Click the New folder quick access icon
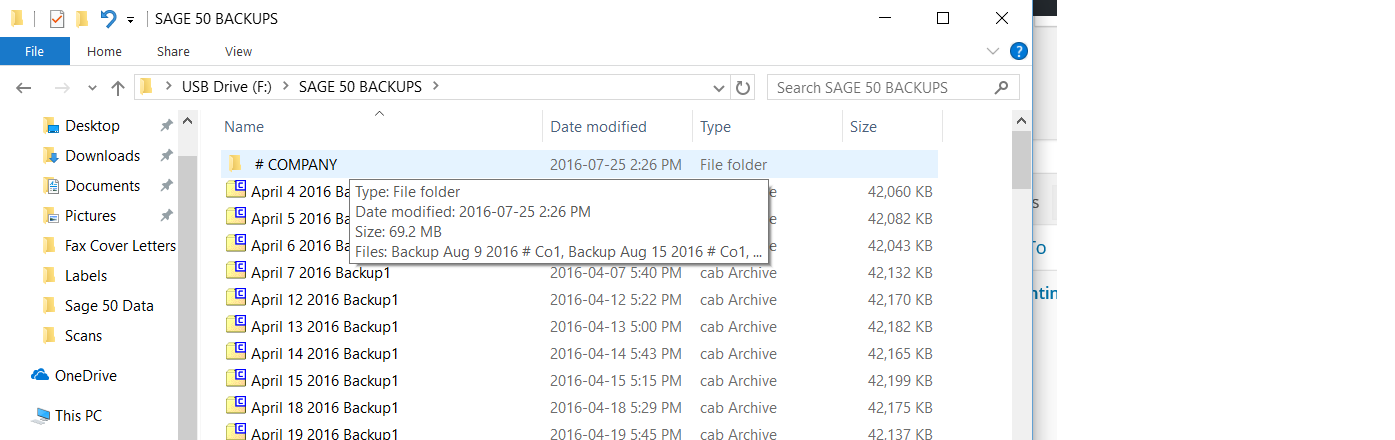 (x=82, y=18)
